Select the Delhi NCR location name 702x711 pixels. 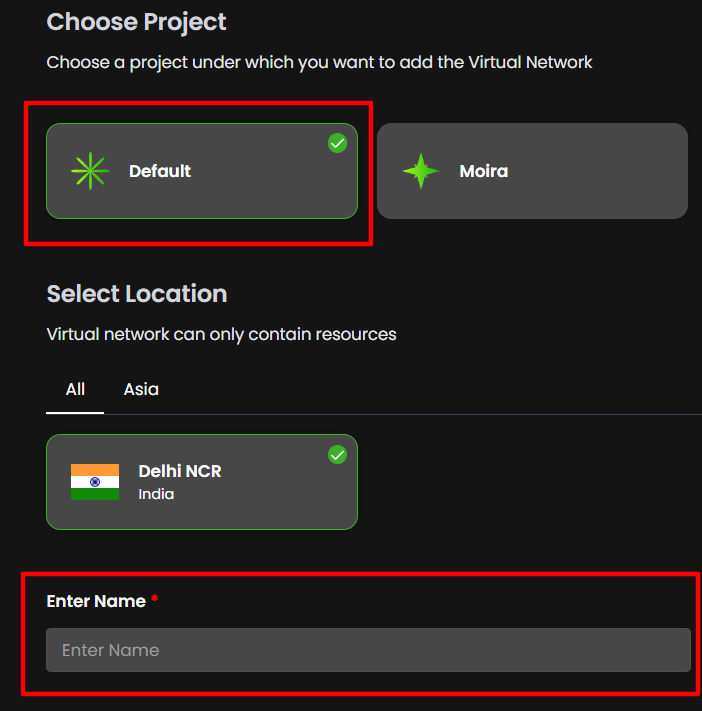[180, 471]
